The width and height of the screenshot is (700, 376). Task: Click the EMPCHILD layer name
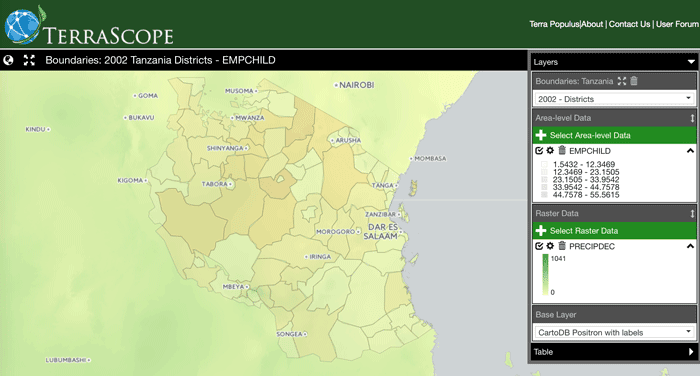(x=590, y=151)
